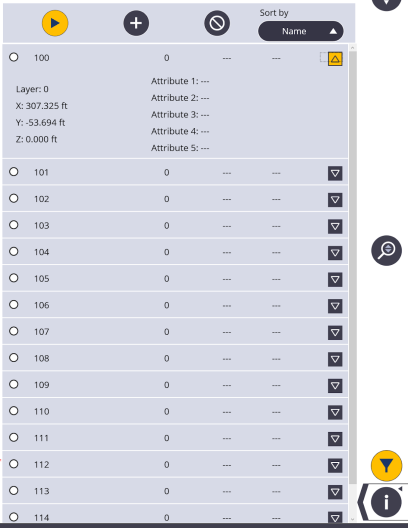Click the yellow play button
Screen dimensions: 408x528
pyautogui.click(x=55, y=23)
